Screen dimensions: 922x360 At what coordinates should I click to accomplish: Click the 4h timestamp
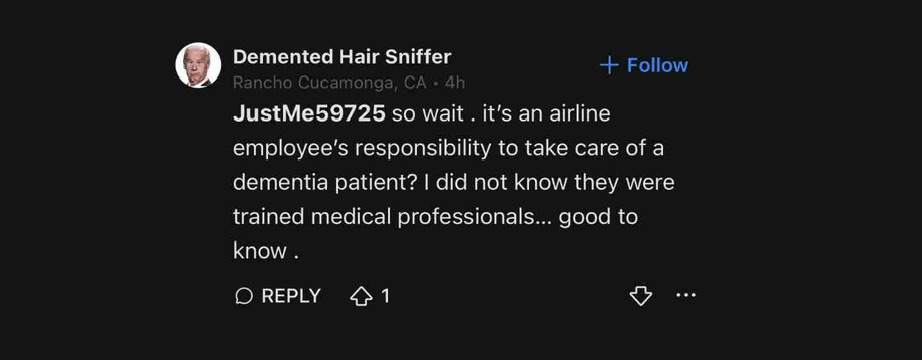click(455, 84)
